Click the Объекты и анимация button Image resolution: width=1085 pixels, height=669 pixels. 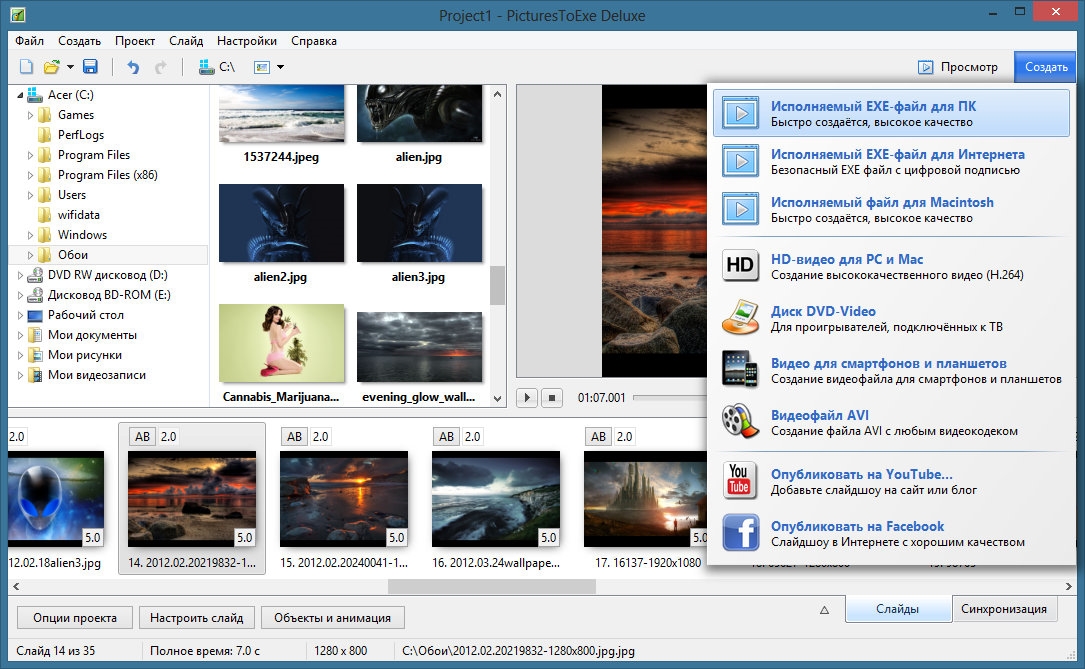333,618
